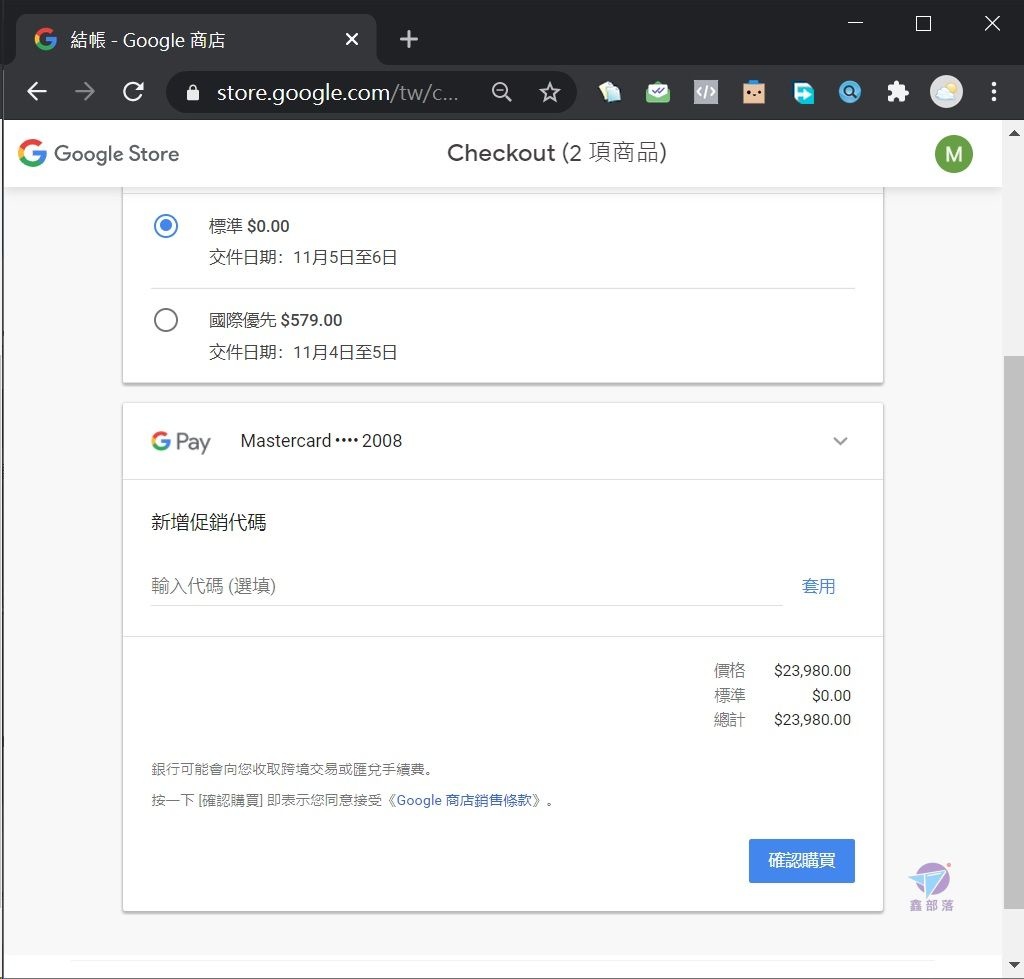Select the 國際優先 $579.00 shipping option
The width and height of the screenshot is (1024, 979).
[x=166, y=320]
